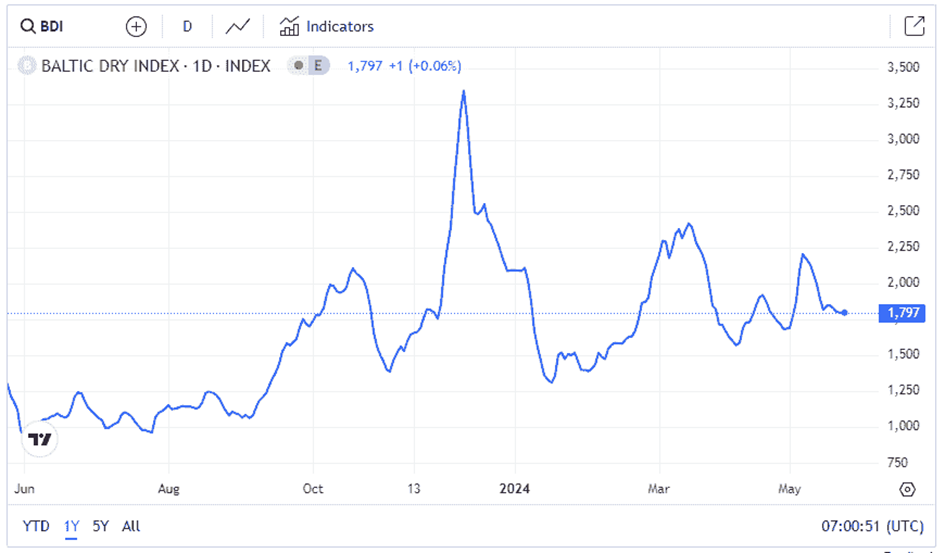Click the 1,250 price axis label

(903, 390)
